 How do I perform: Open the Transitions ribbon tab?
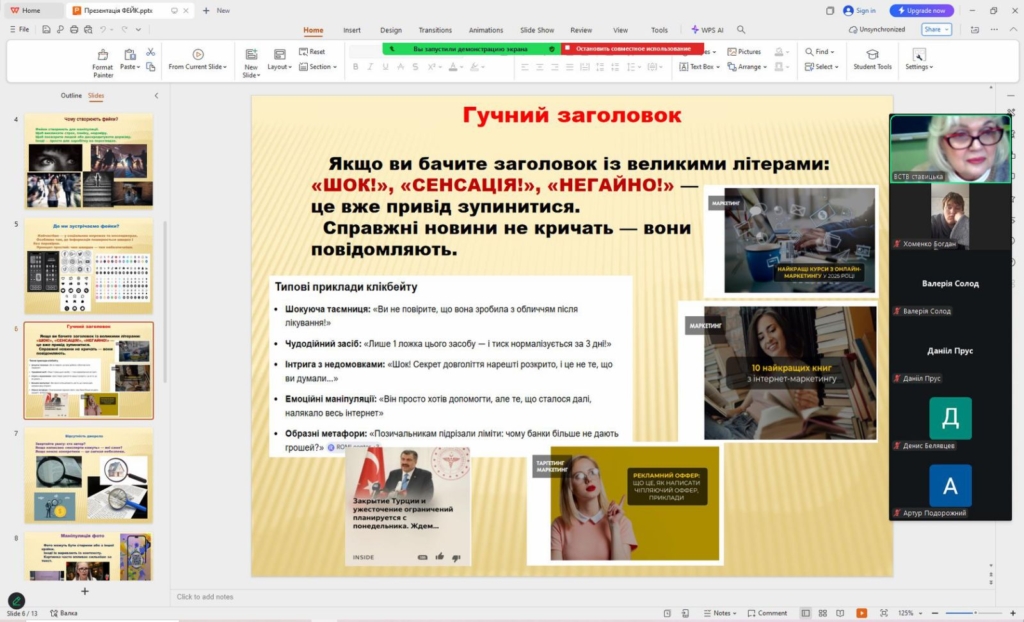[435, 30]
